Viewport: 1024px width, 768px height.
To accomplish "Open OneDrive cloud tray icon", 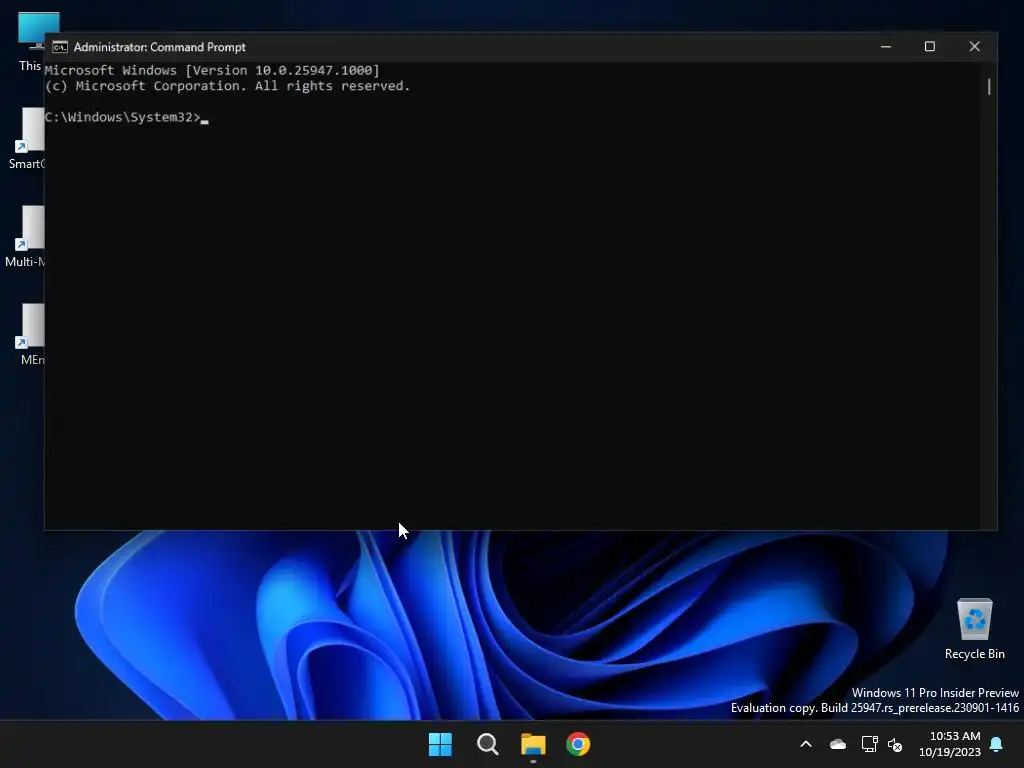I will pyautogui.click(x=838, y=744).
